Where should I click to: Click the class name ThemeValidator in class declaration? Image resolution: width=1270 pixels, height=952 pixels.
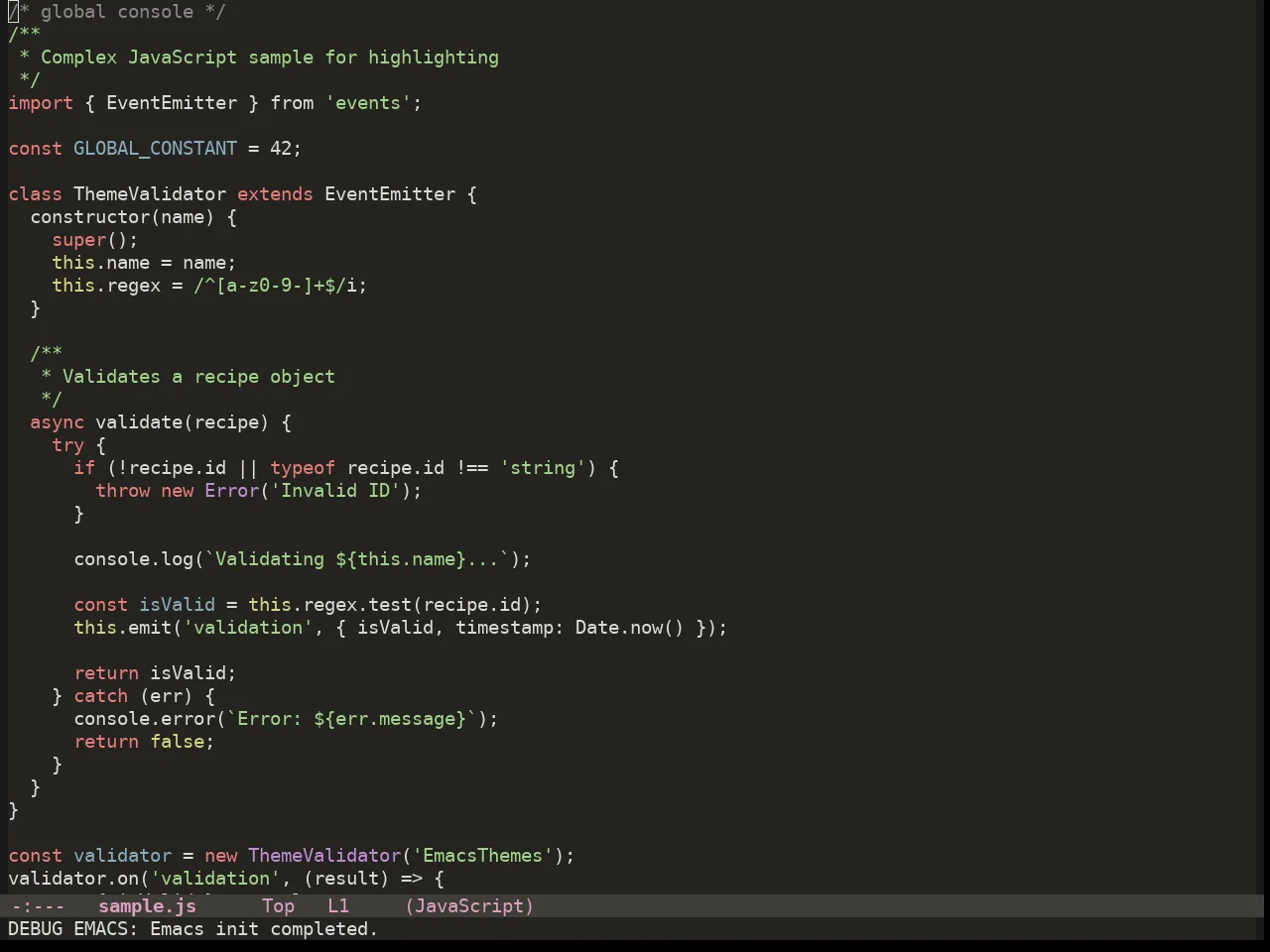tap(150, 194)
